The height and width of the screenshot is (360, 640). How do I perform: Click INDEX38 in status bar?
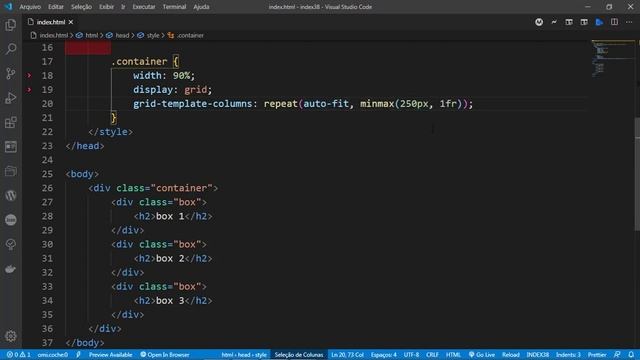coord(538,355)
